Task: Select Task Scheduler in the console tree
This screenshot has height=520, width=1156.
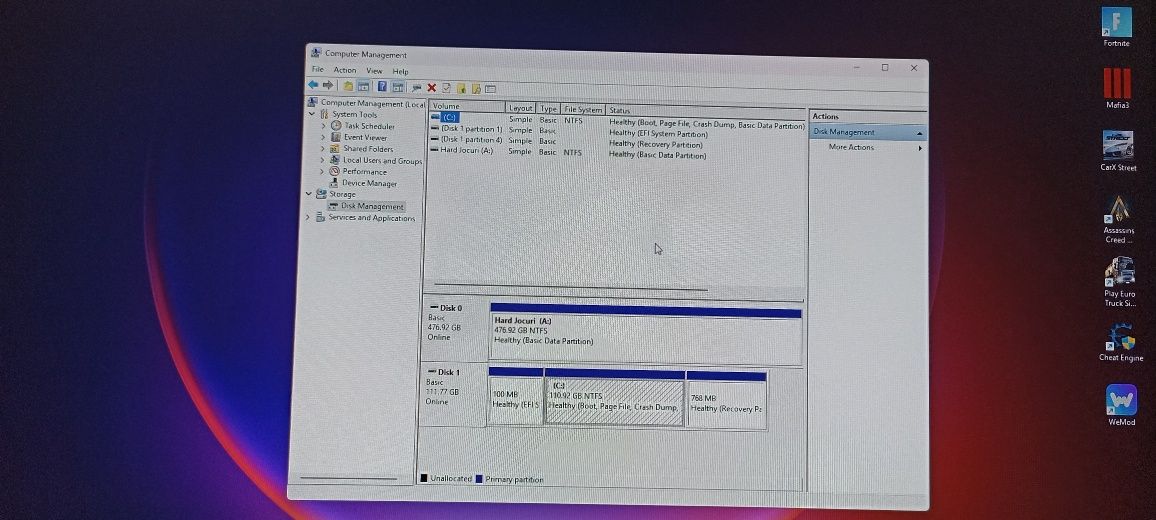Action: tap(363, 126)
